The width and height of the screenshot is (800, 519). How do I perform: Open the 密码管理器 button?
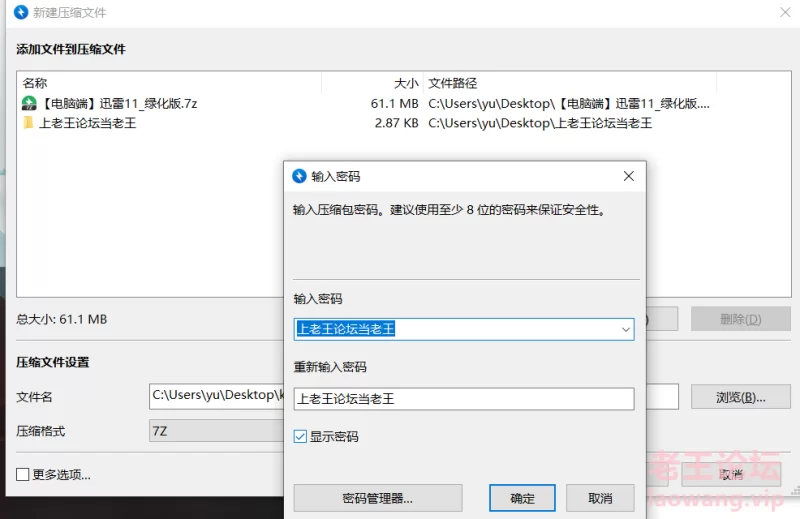(x=378, y=498)
